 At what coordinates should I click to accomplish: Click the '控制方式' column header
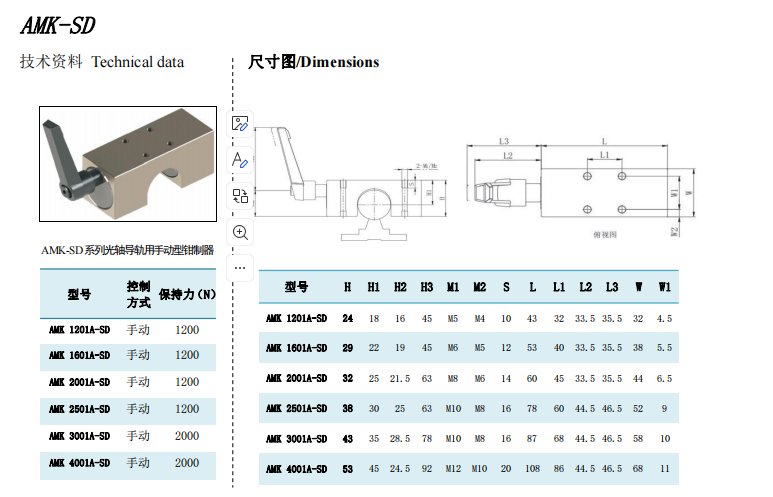coord(138,294)
